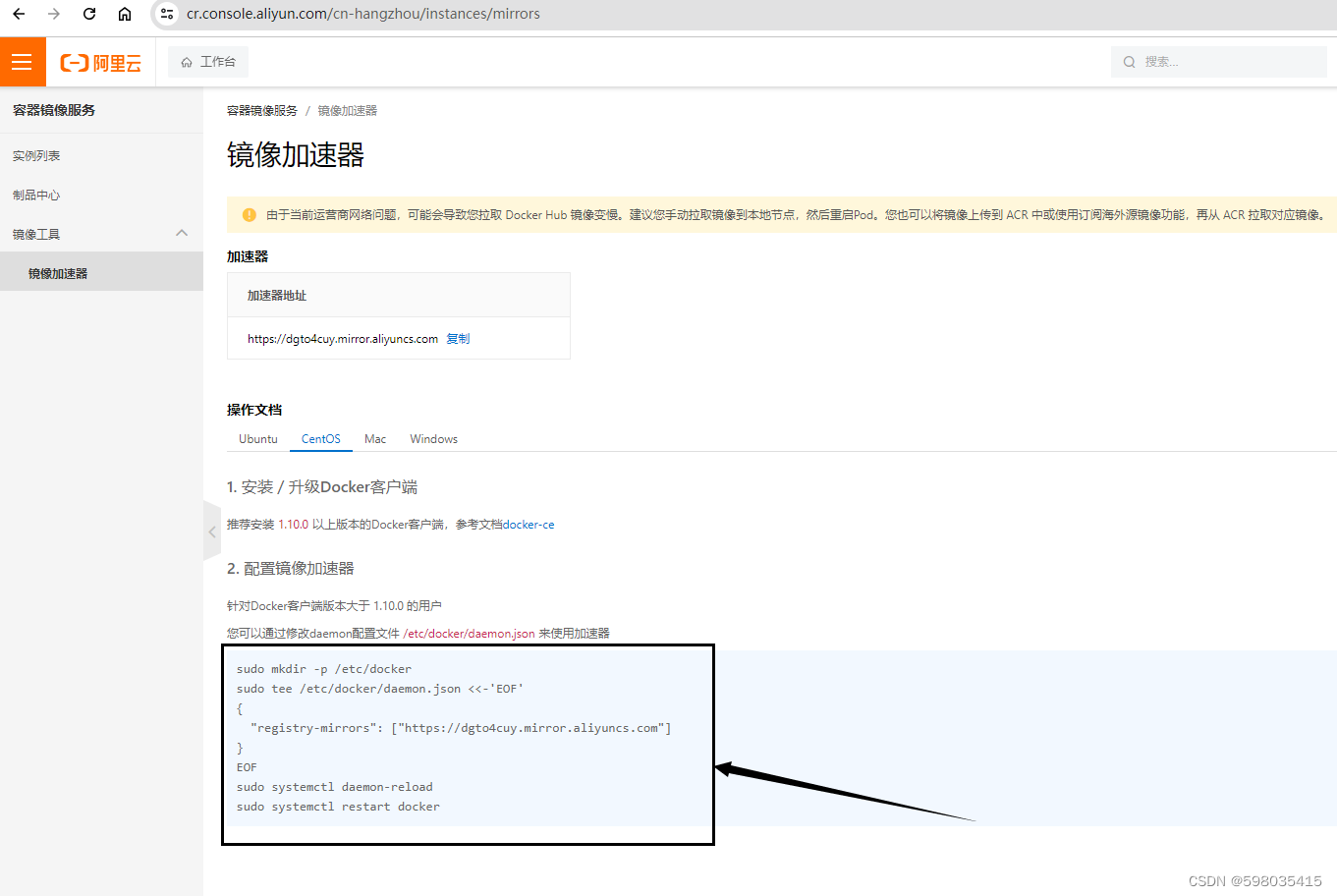Collapse sidebar using the left-edge arrow handle
This screenshot has height=896, width=1337.
(x=211, y=532)
